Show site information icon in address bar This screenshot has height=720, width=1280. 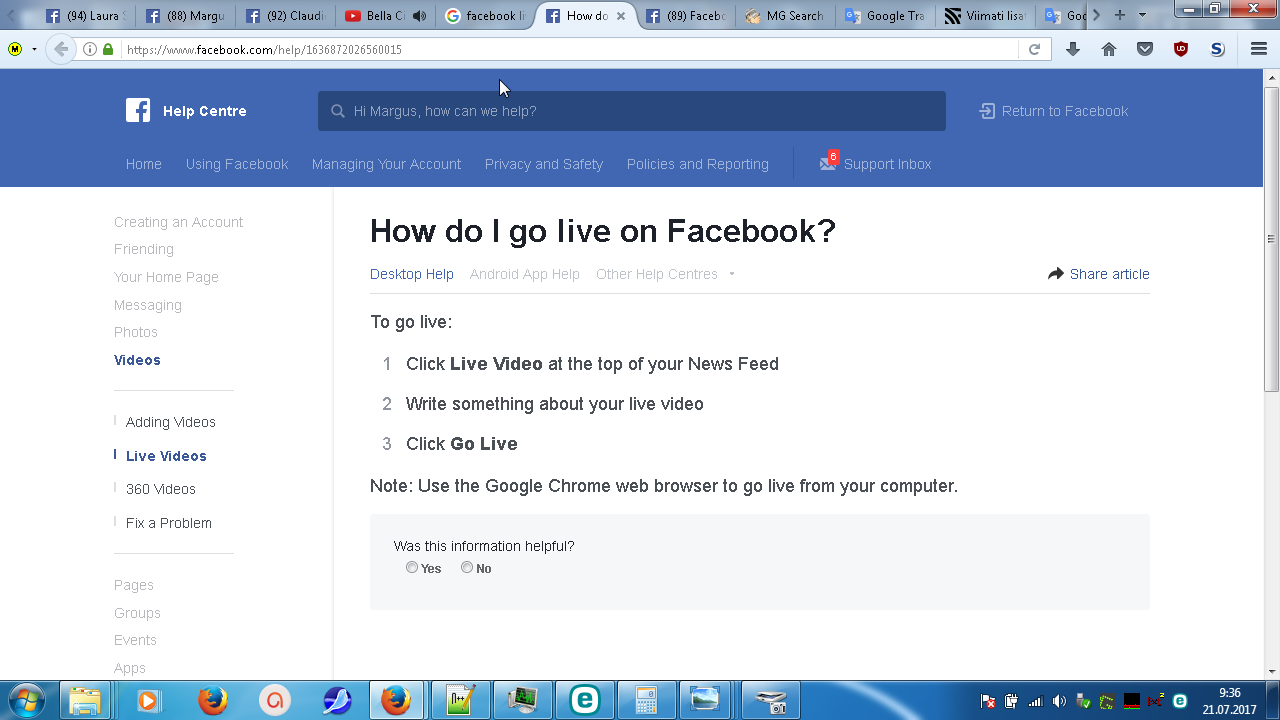tap(90, 49)
